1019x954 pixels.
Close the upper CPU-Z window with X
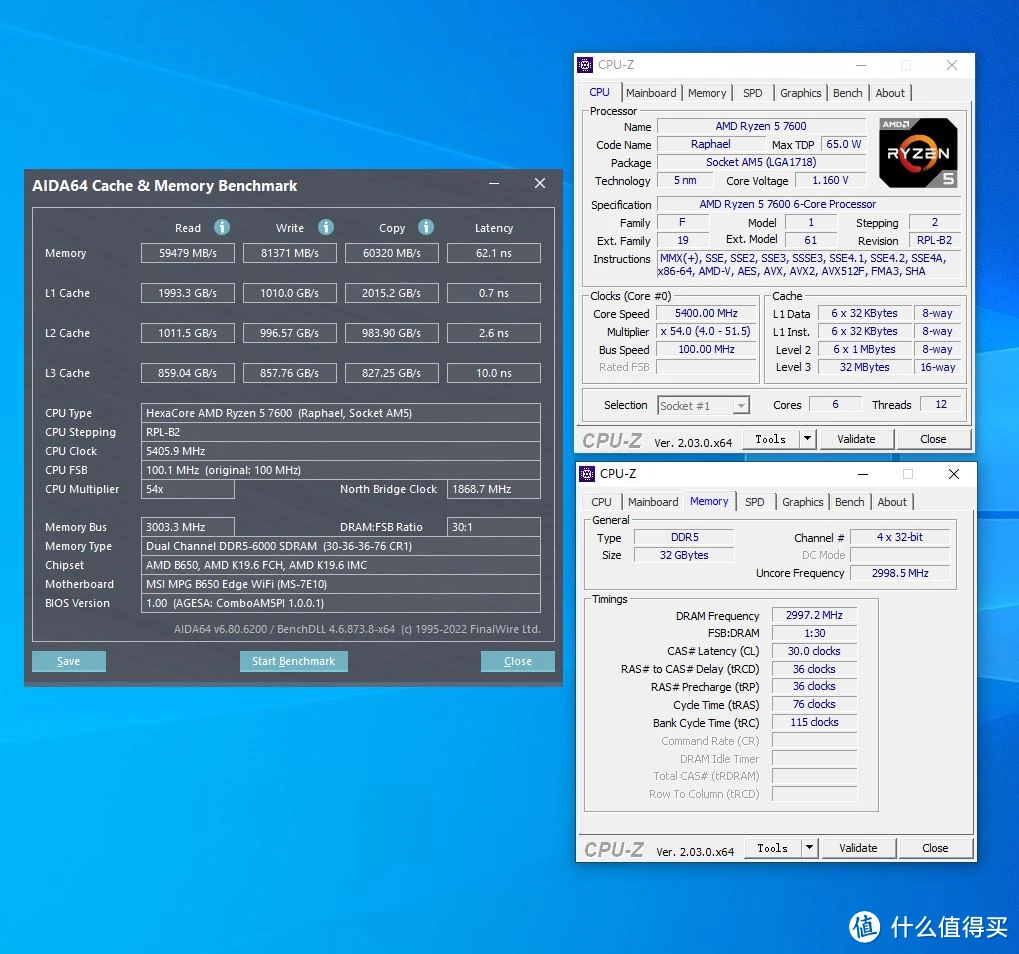pyautogui.click(x=951, y=65)
